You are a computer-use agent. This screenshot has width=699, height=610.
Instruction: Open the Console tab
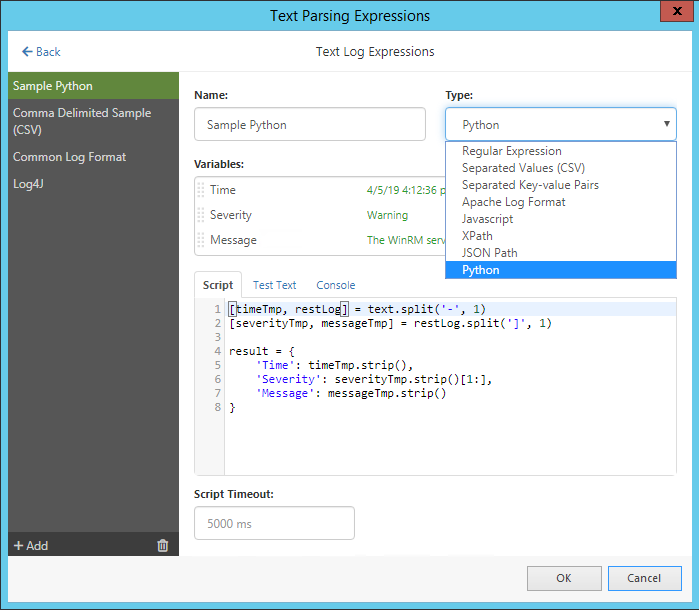(x=336, y=285)
